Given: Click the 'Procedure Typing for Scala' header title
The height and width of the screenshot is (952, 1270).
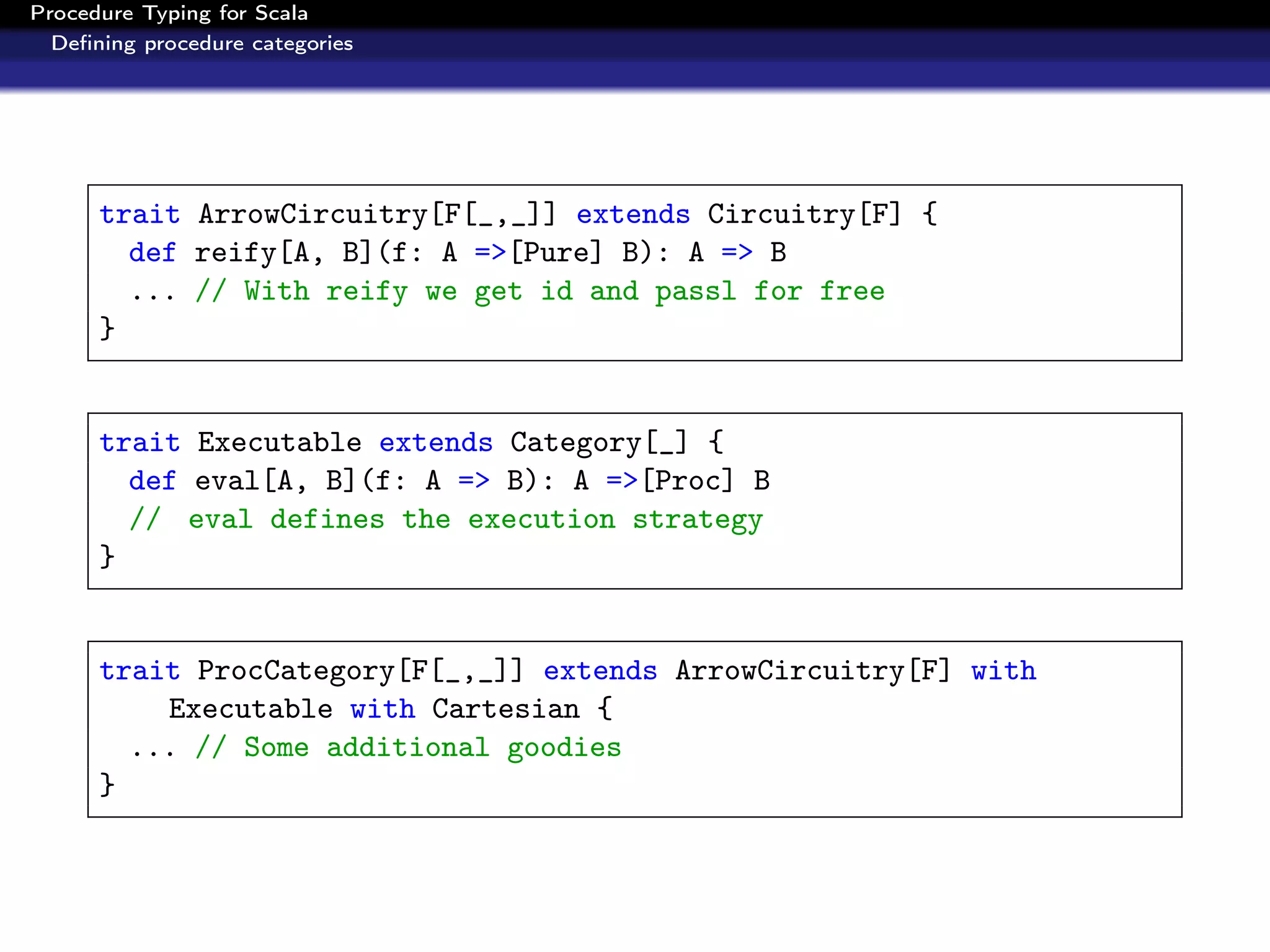Looking at the screenshot, I should pyautogui.click(x=169, y=13).
